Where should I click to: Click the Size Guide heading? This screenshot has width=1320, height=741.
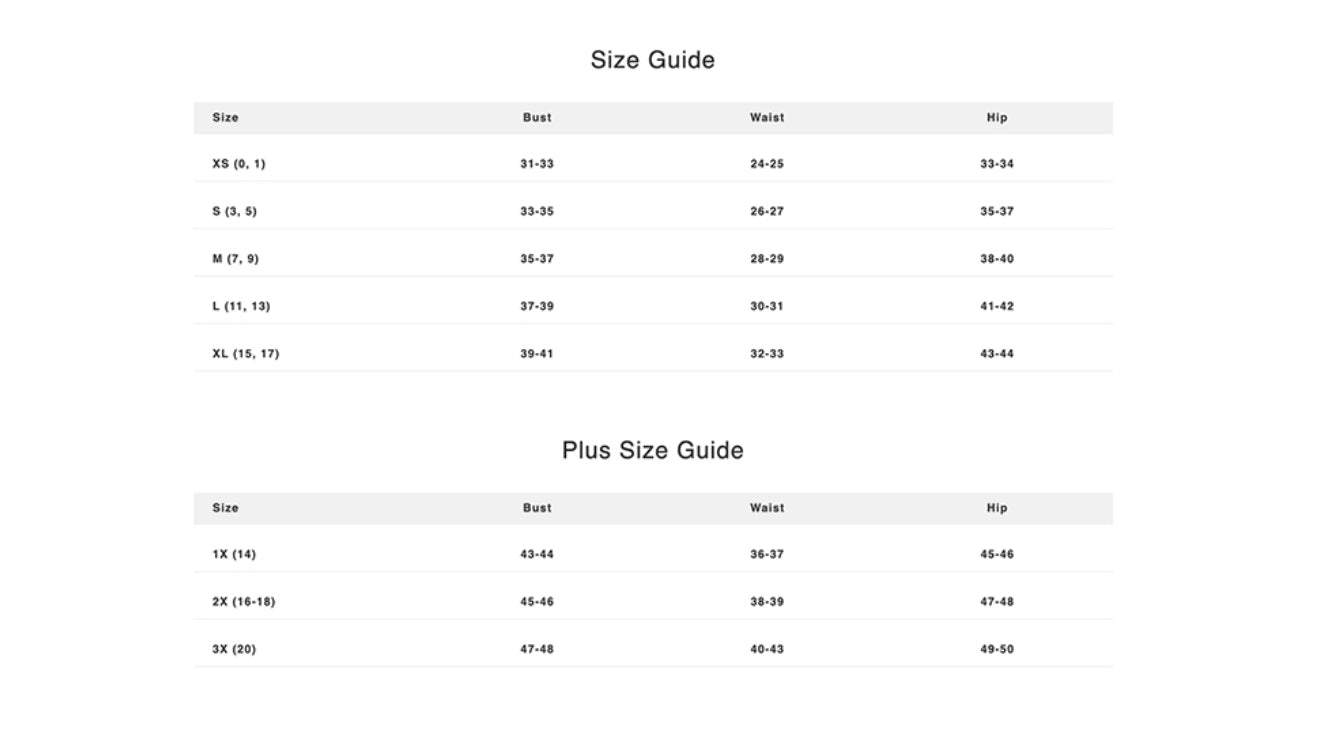coord(652,60)
